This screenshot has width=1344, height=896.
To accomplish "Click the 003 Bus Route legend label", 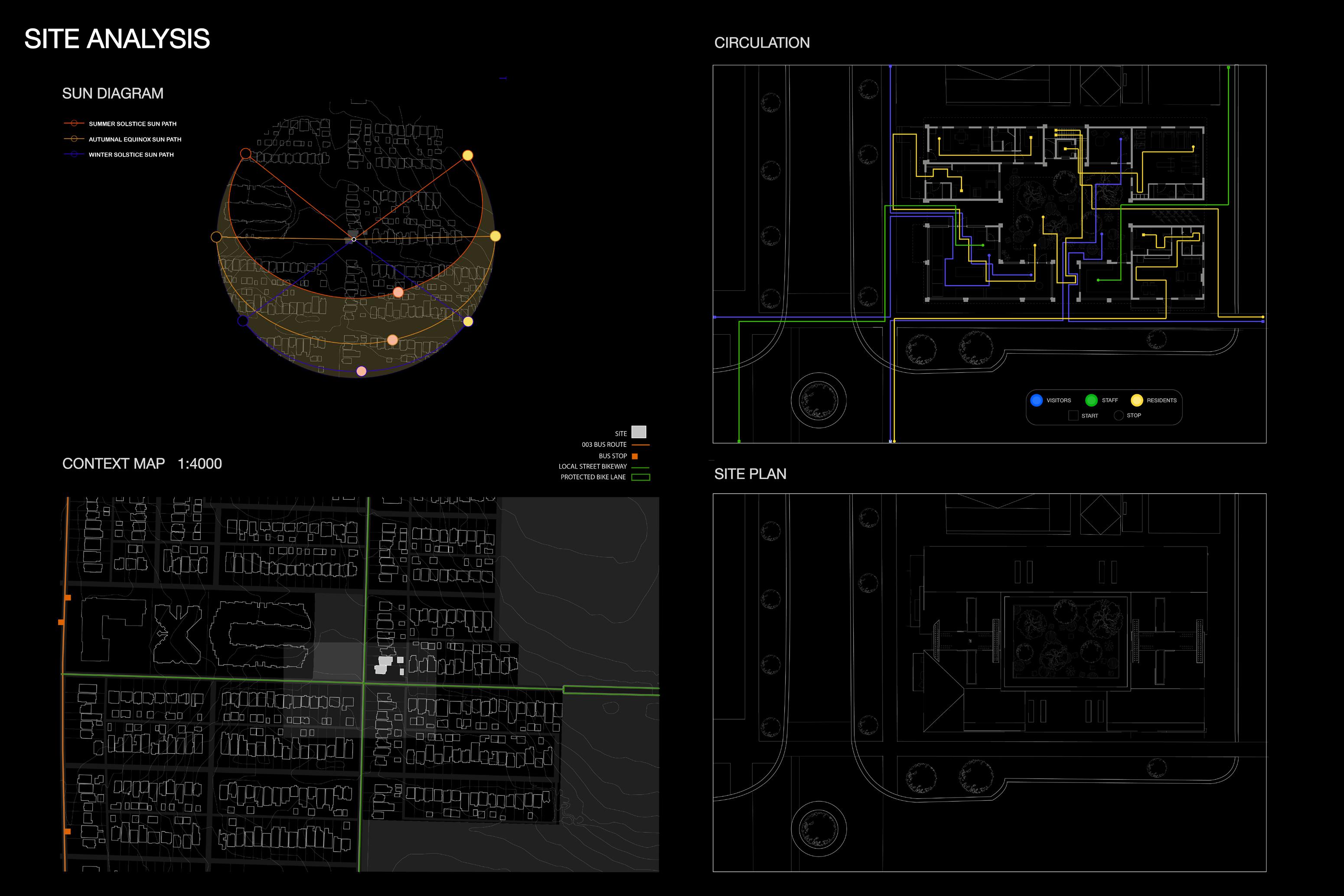I will [604, 445].
